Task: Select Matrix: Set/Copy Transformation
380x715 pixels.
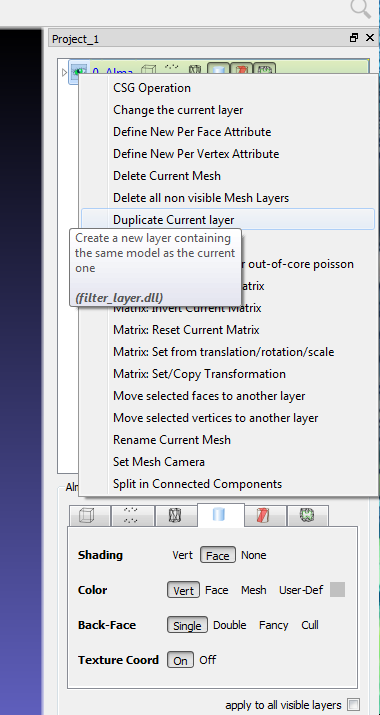Action: click(x=228, y=374)
